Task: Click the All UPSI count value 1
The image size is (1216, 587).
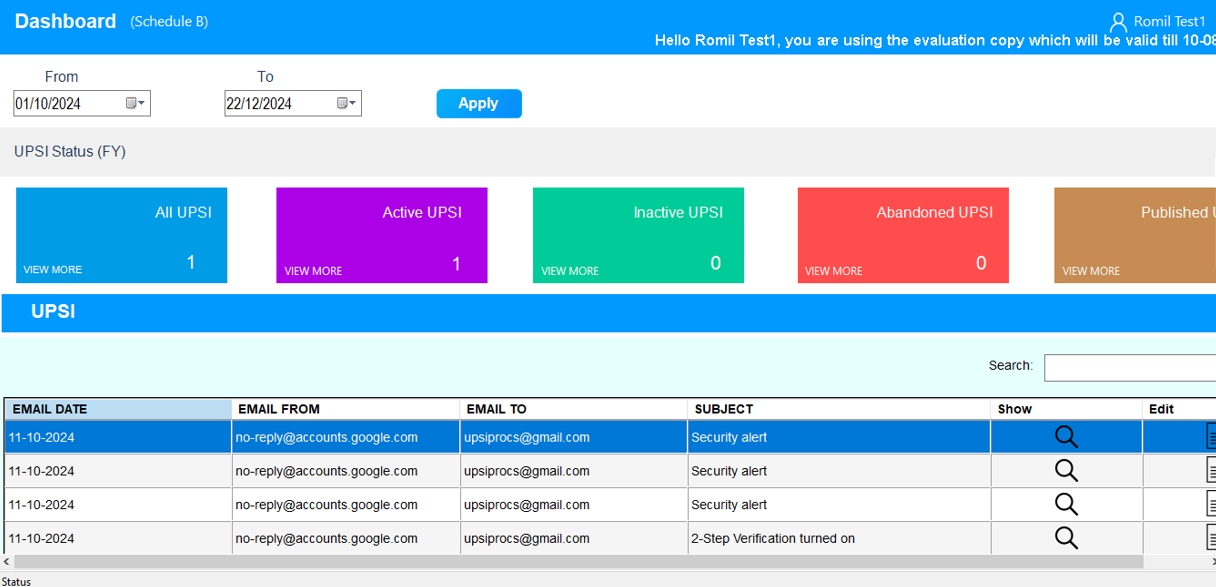Action: click(x=191, y=262)
